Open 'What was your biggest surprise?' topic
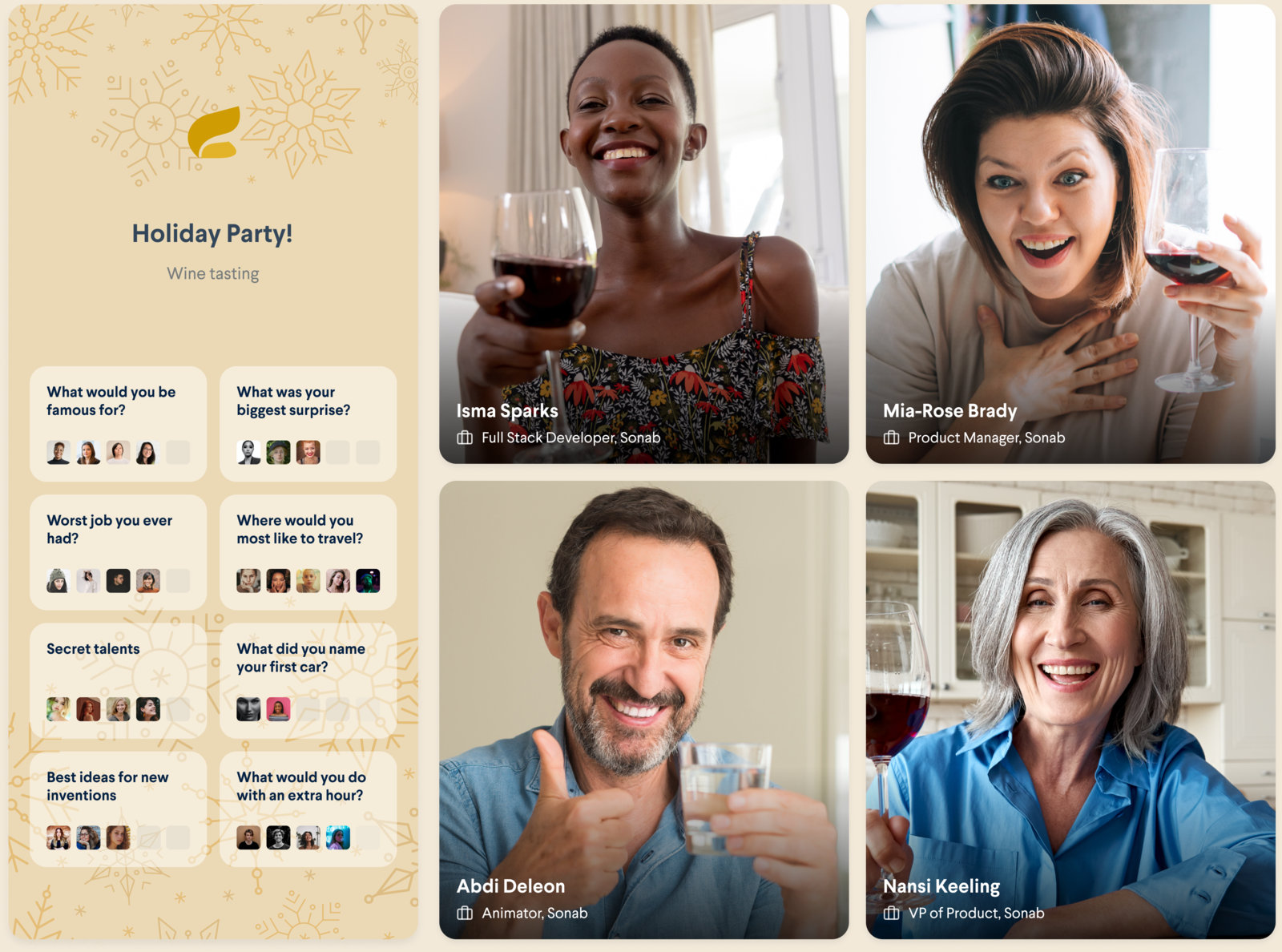The image size is (1282, 952). (308, 424)
